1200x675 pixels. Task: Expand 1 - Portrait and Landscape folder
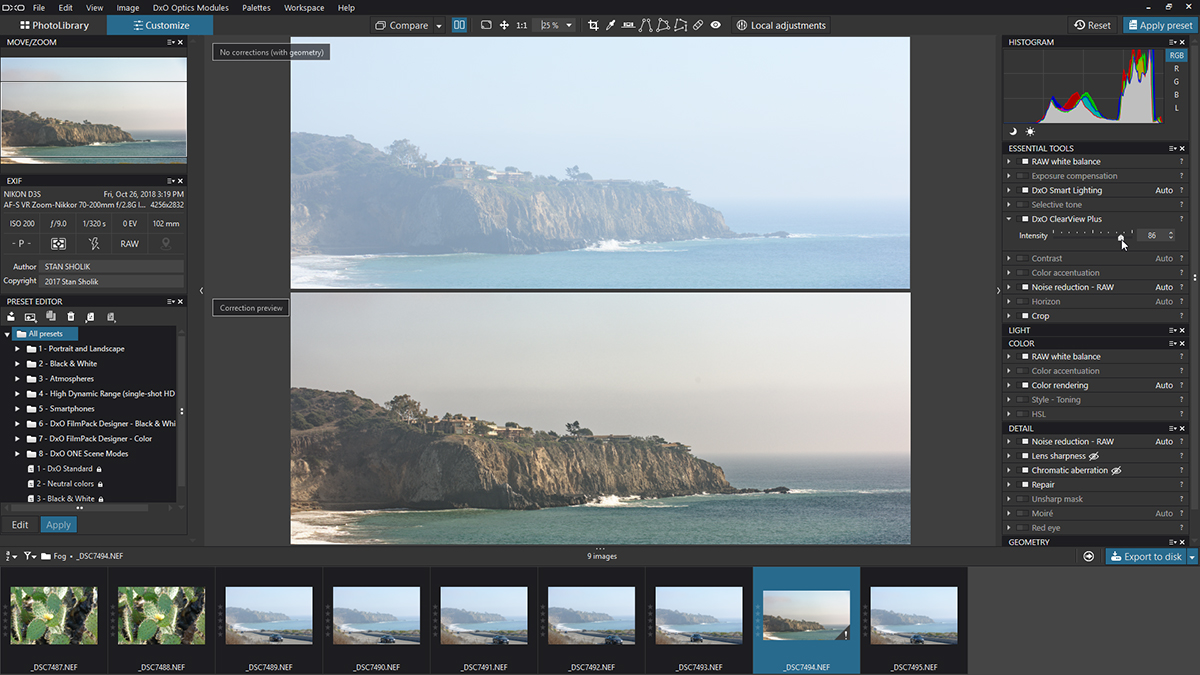[17, 349]
